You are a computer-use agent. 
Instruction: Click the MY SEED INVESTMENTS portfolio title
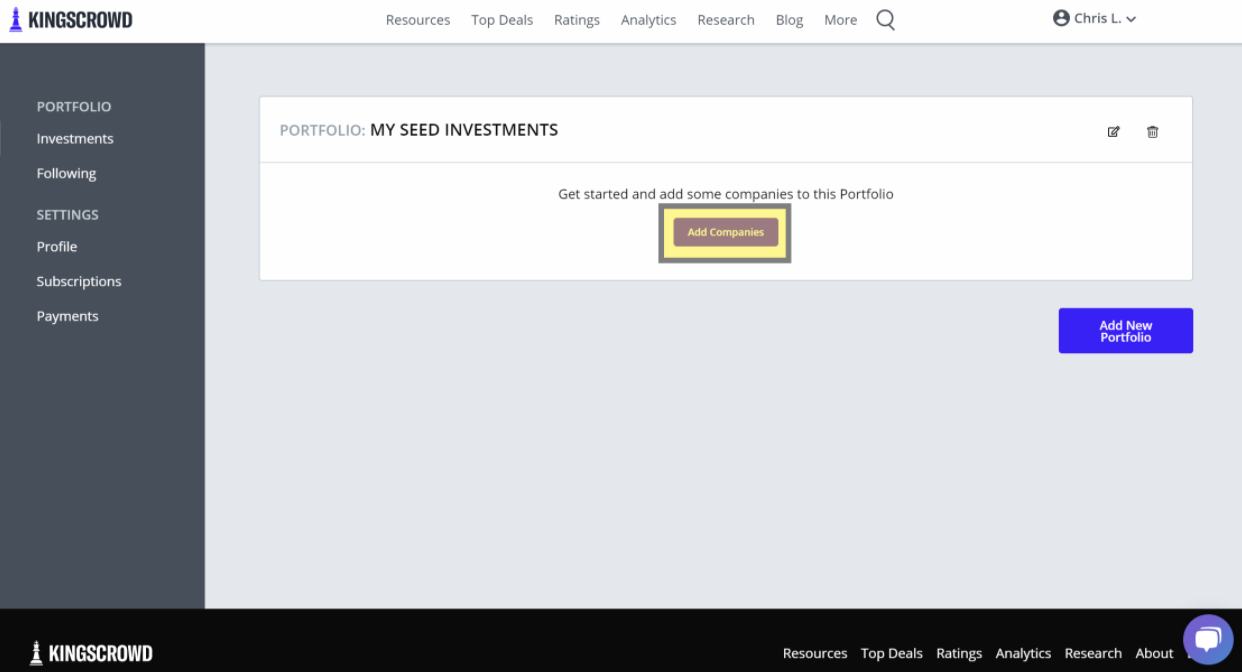coord(464,130)
